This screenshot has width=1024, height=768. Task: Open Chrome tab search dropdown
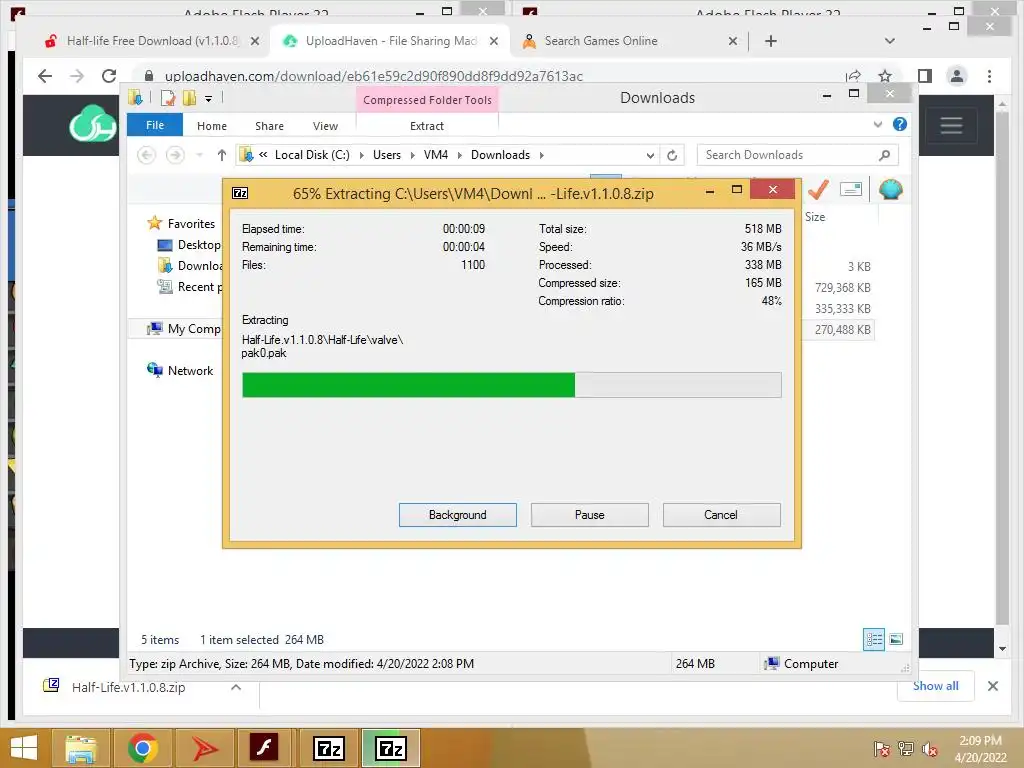(889, 40)
